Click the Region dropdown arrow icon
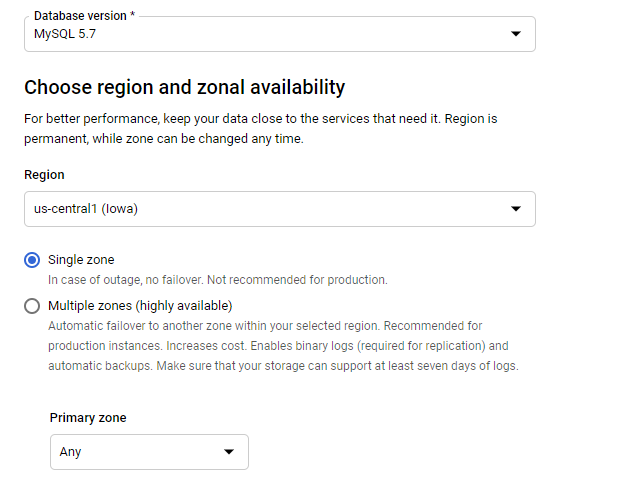The height and width of the screenshot is (485, 624). coord(516,209)
